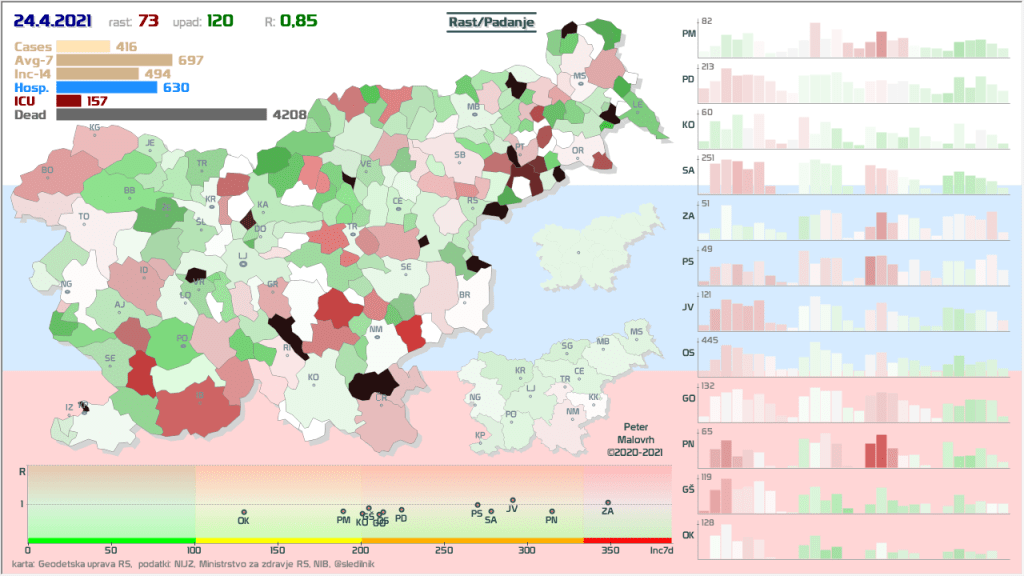The image size is (1024, 576).
Task: Click the Rast/Padanje mode button
Action: [x=491, y=22]
